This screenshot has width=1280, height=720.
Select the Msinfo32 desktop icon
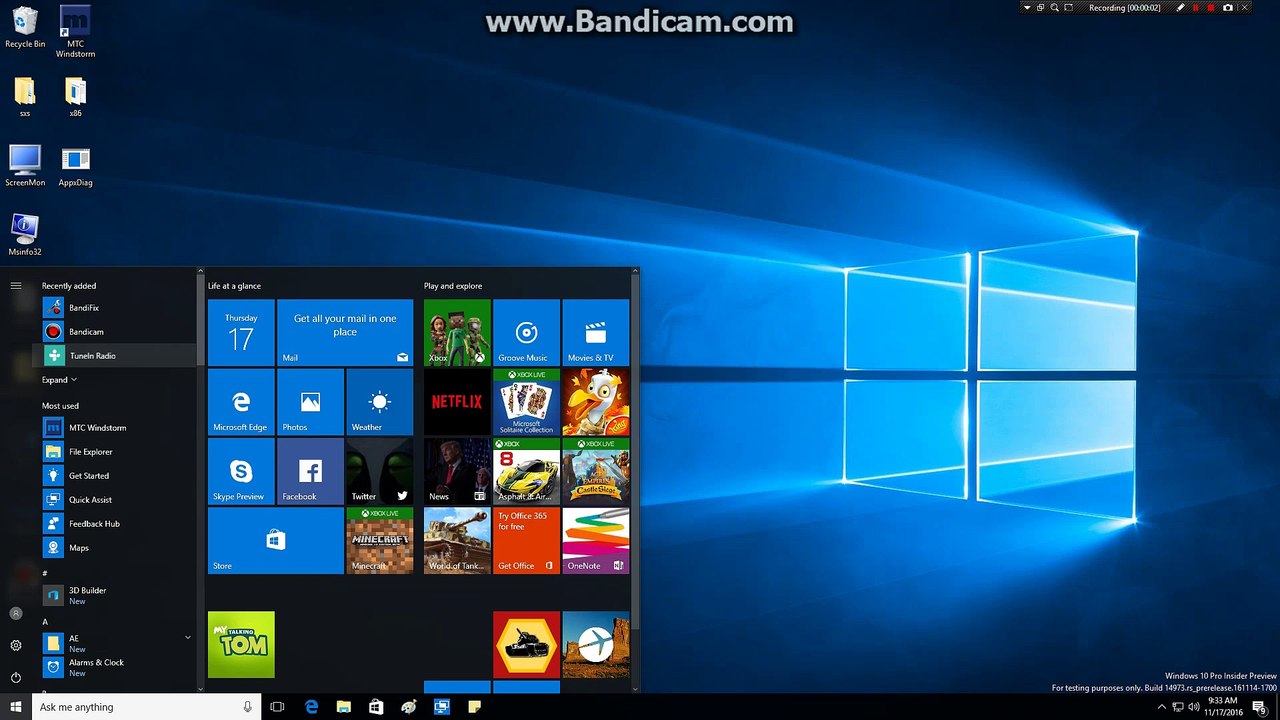click(x=25, y=235)
